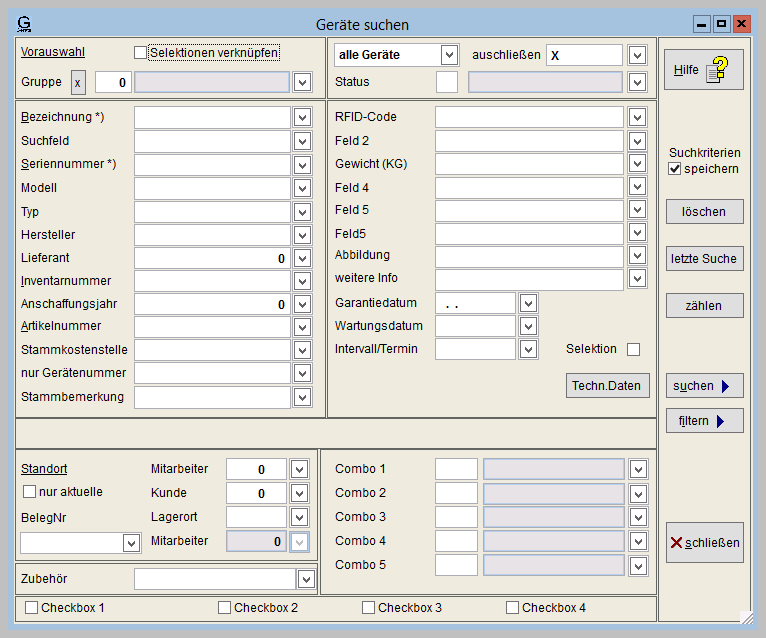The width and height of the screenshot is (766, 638).
Task: Expand the Hersteller field dropdown
Action: 303,235
